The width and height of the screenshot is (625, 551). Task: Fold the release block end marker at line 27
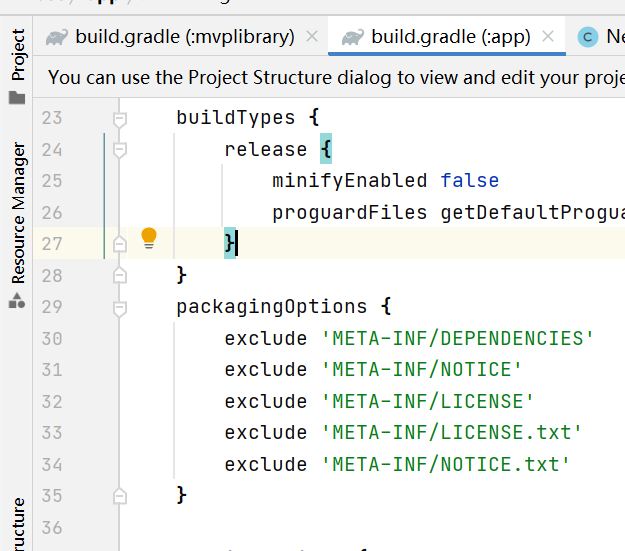(x=120, y=244)
